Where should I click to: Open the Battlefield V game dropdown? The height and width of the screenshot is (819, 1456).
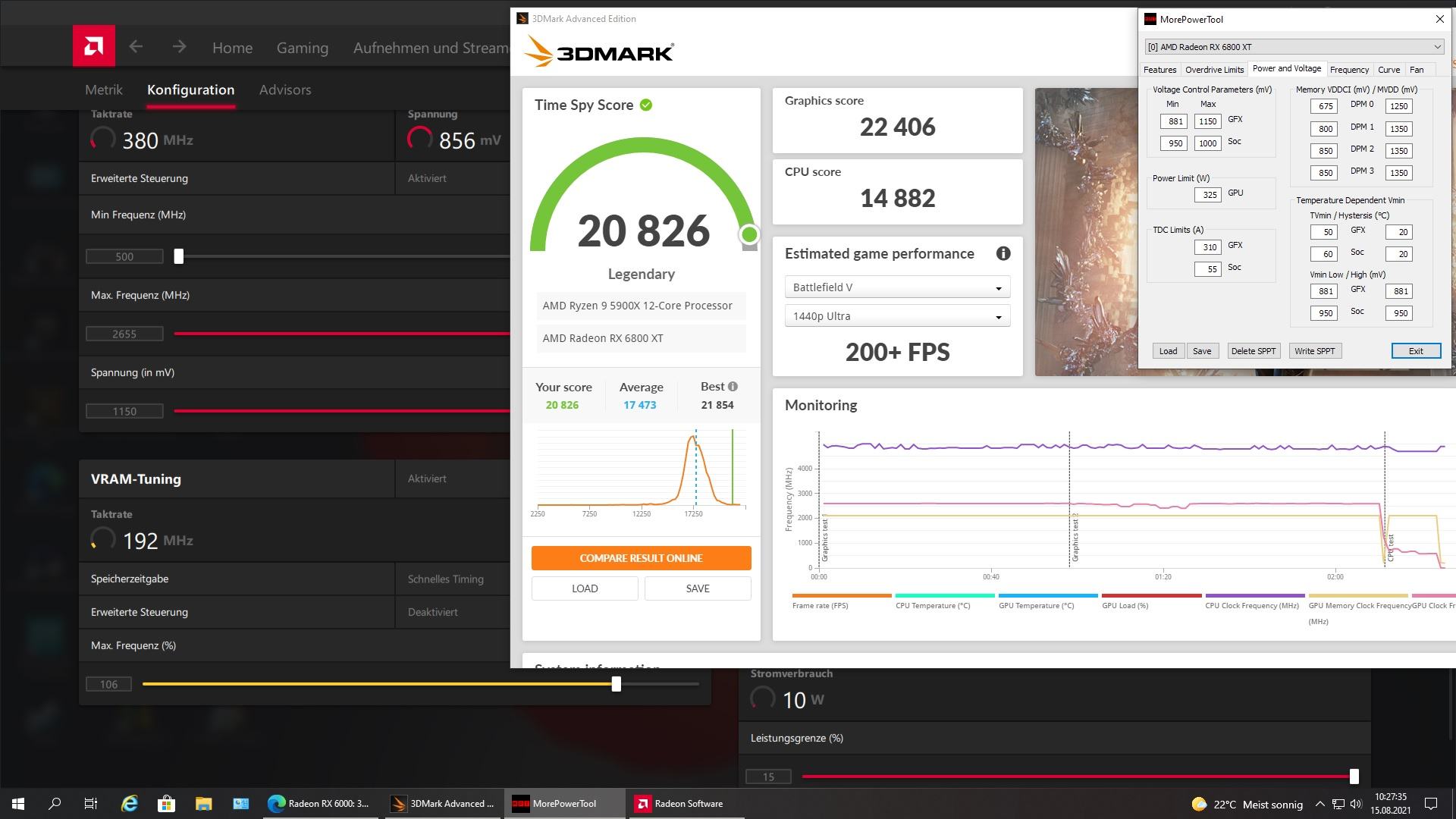[897, 287]
